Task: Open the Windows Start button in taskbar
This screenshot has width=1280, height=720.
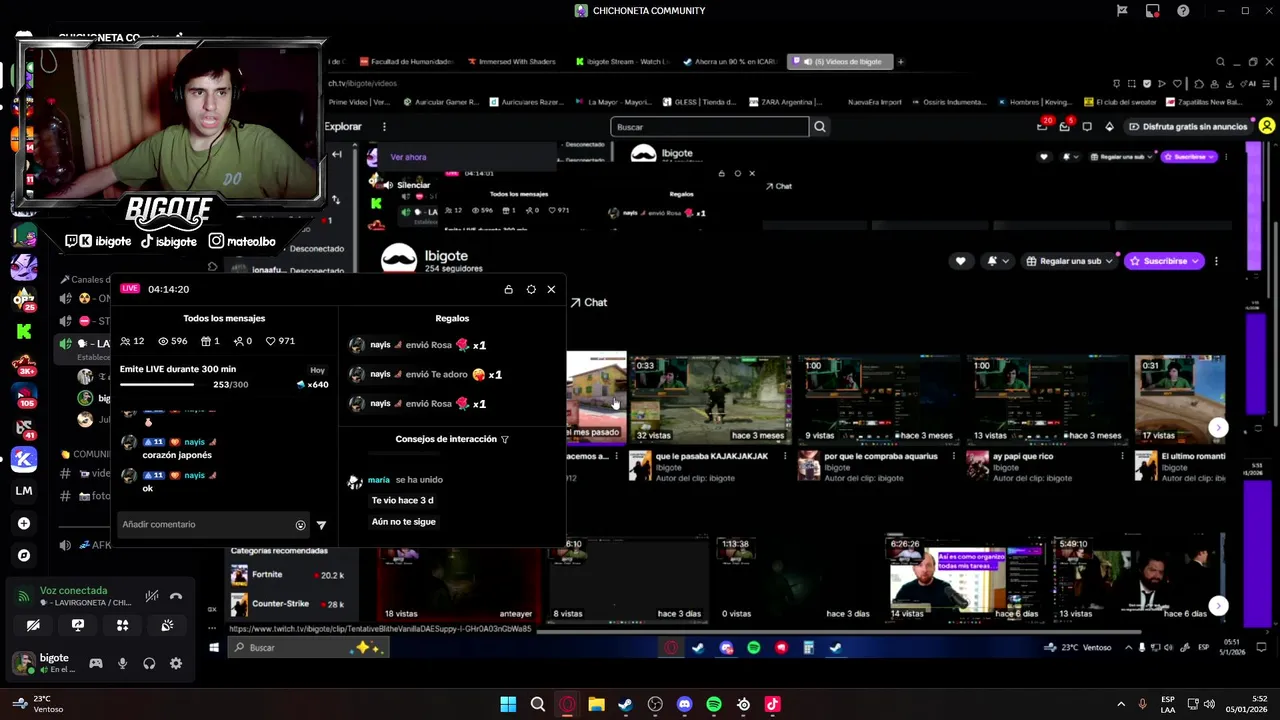Action: (x=508, y=704)
